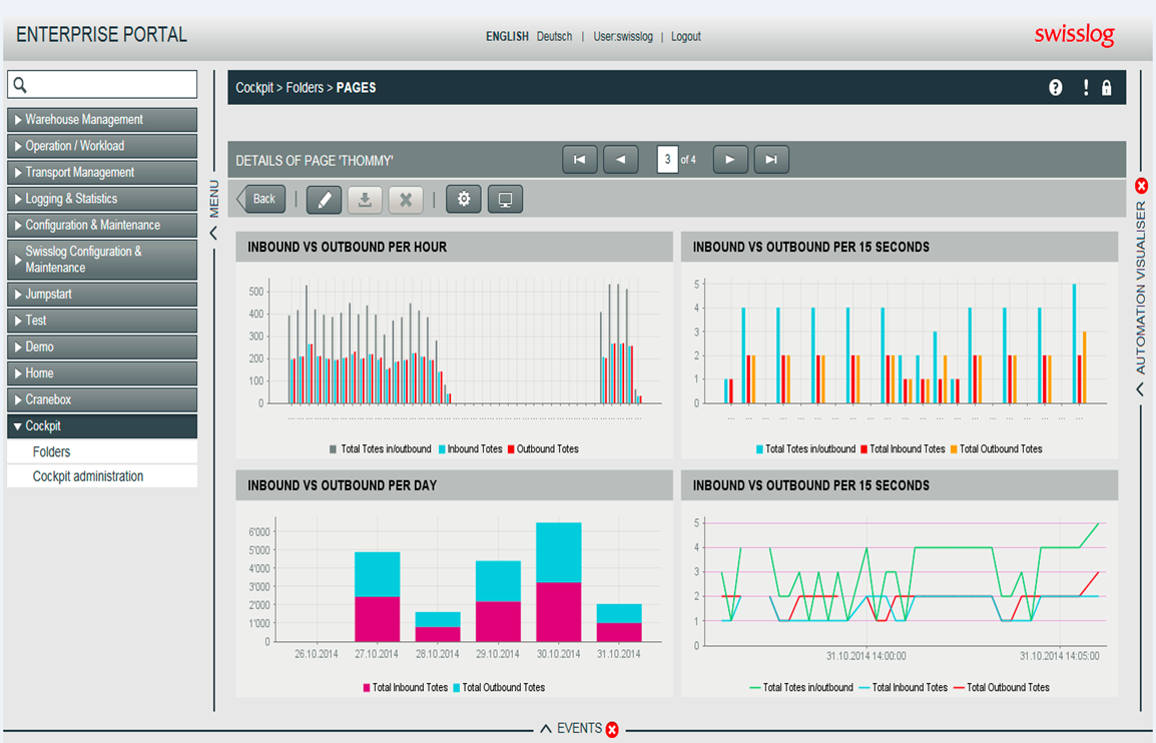Click the padlock icon in header
Image resolution: width=1156 pixels, height=743 pixels.
[1107, 88]
